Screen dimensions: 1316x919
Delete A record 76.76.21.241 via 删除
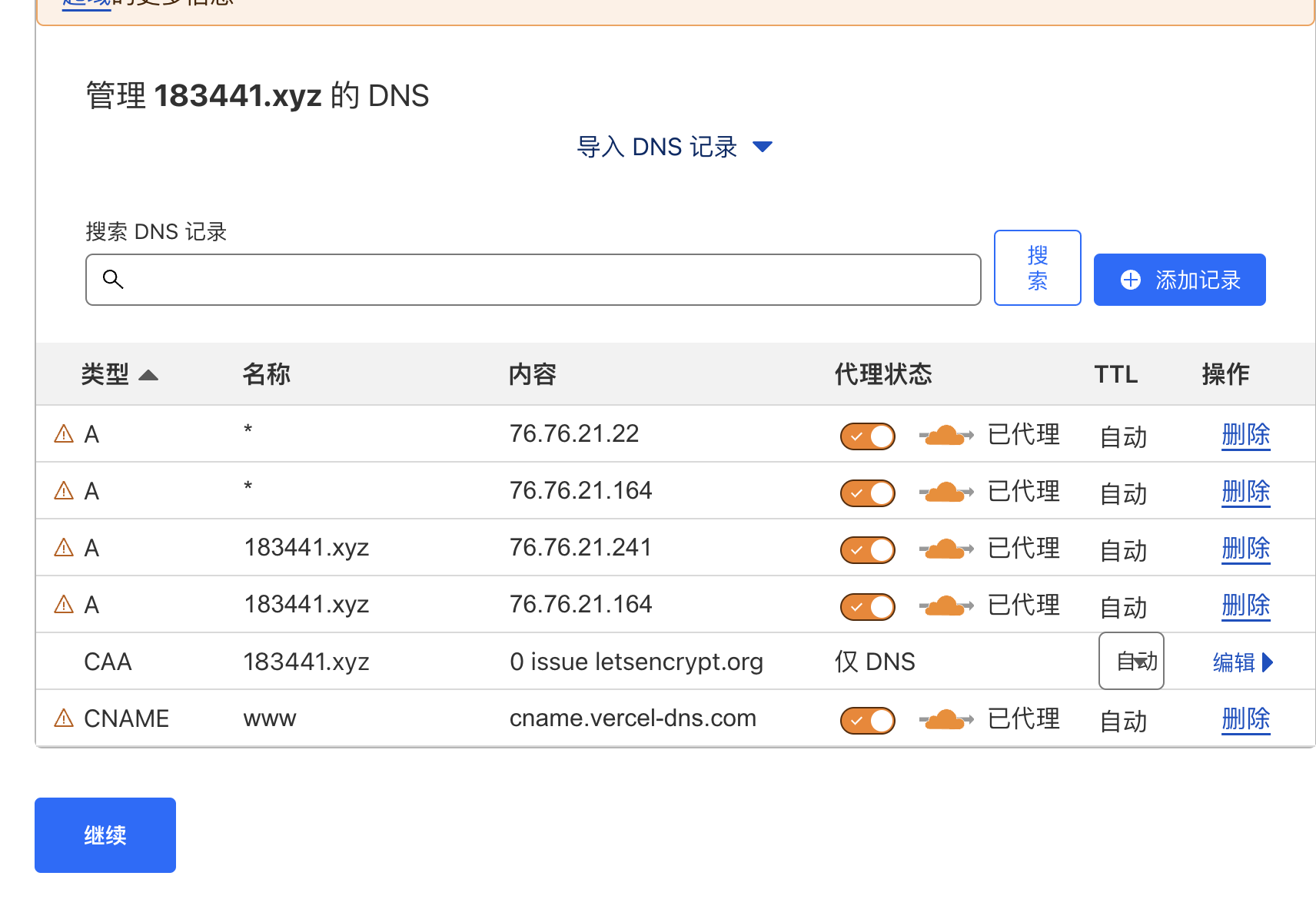click(1246, 549)
